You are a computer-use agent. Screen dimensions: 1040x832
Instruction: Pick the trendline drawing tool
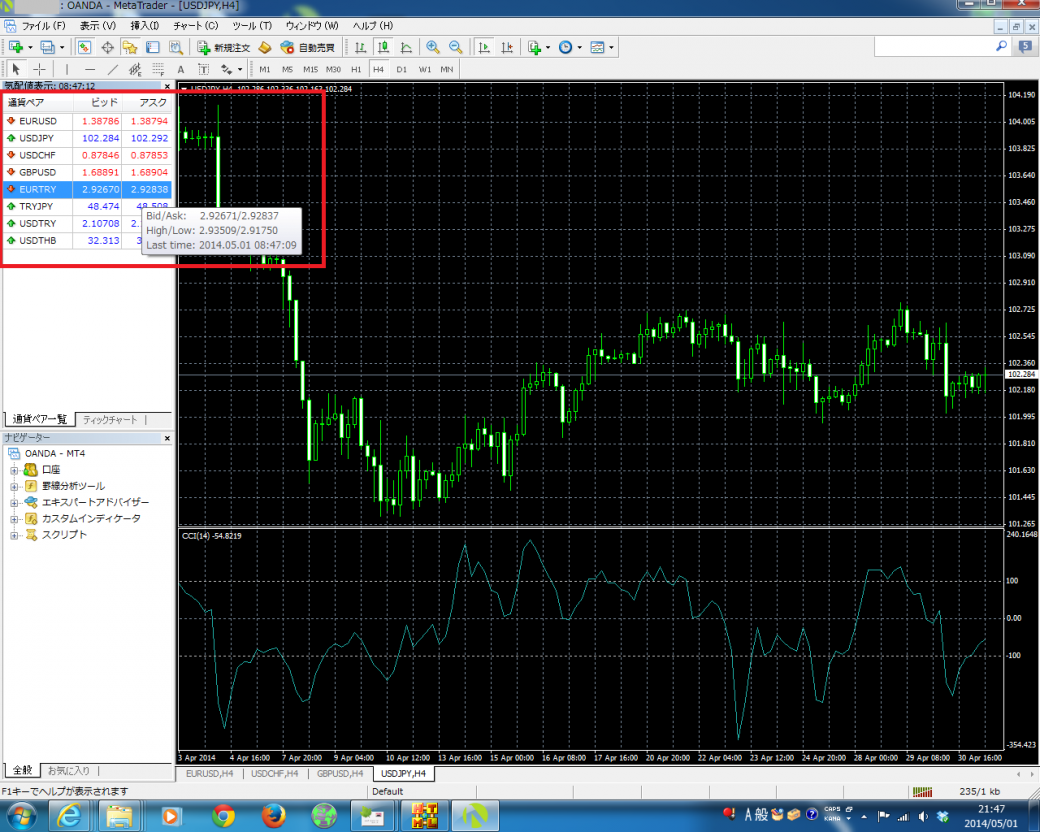(x=112, y=69)
